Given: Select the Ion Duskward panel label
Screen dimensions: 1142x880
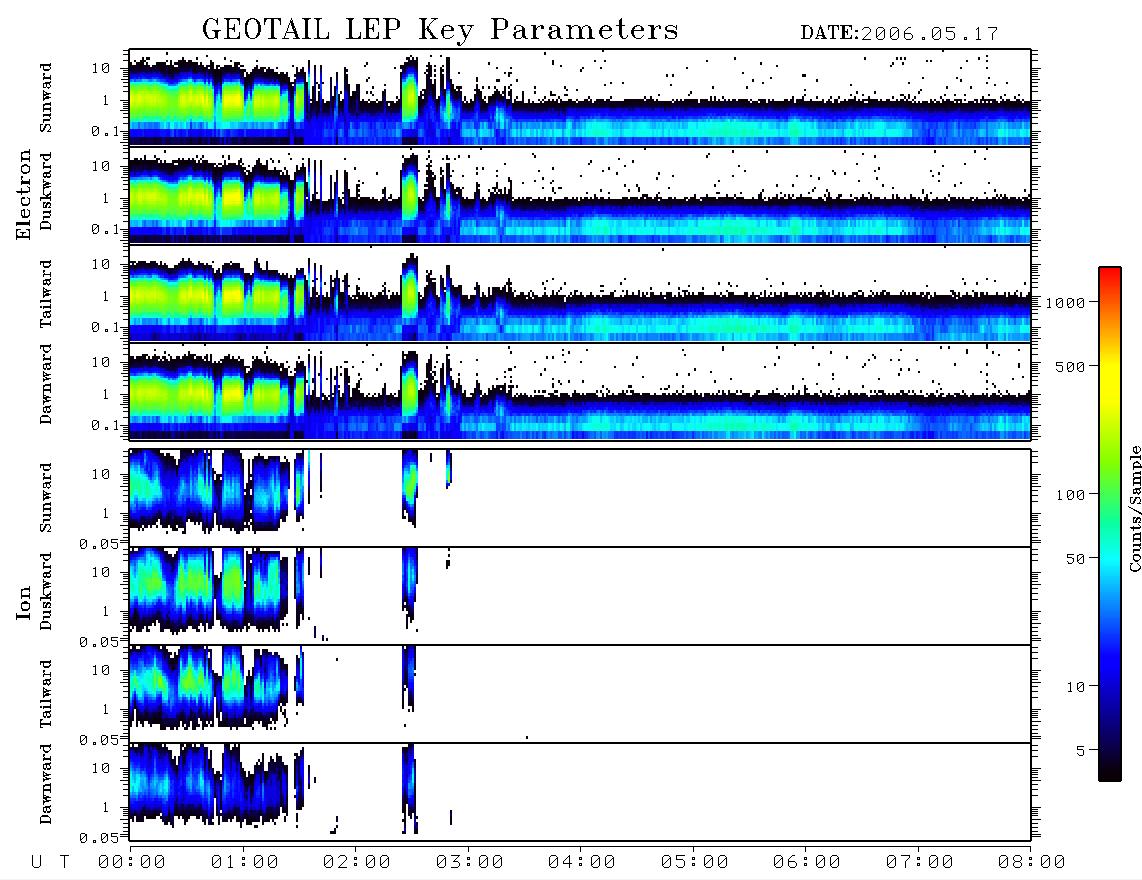Looking at the screenshot, I should (46, 592).
